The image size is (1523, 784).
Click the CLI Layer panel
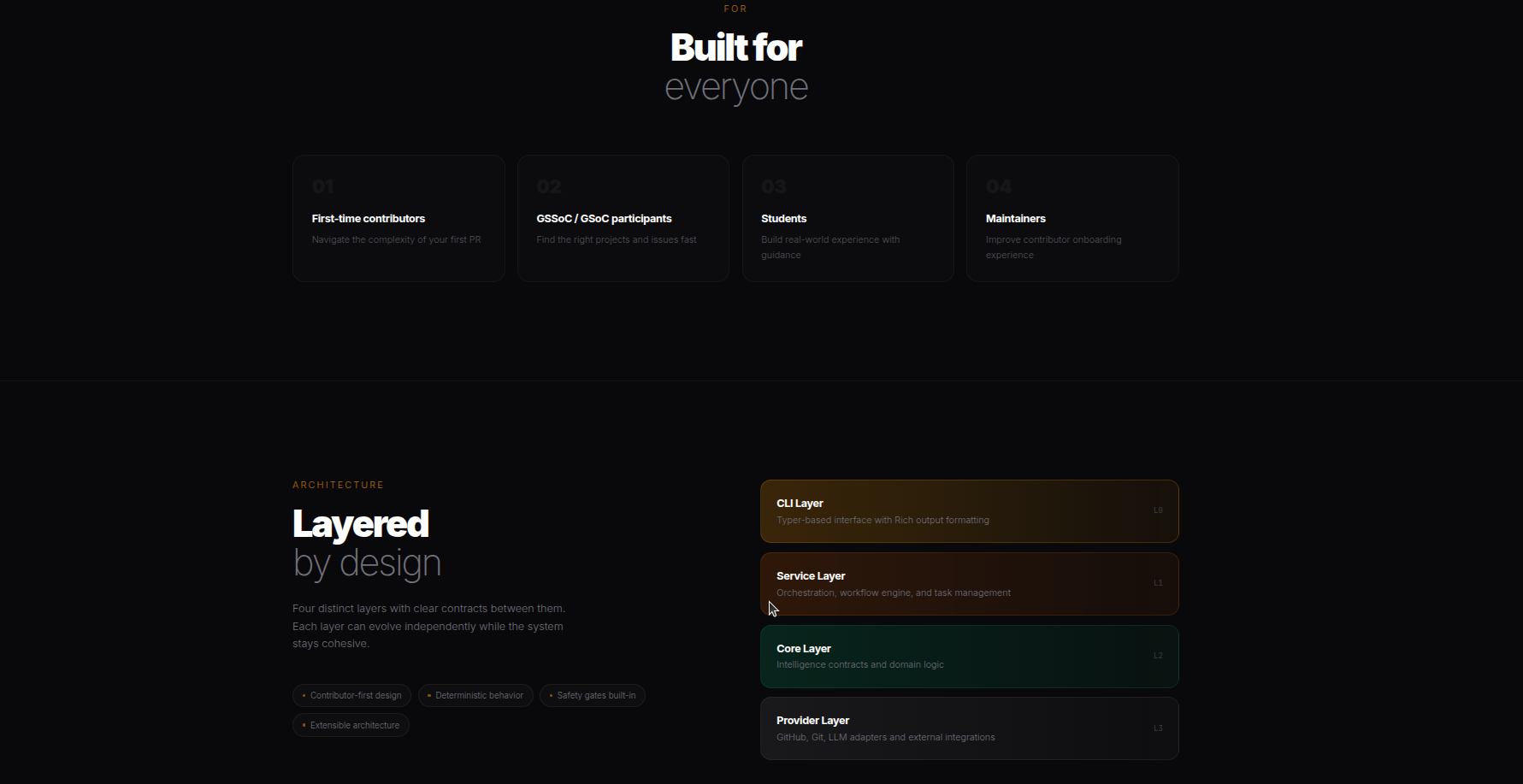(x=970, y=511)
